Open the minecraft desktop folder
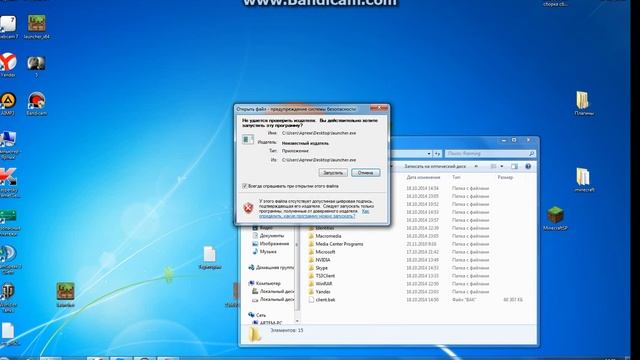This screenshot has width=640, height=360. [x=584, y=180]
